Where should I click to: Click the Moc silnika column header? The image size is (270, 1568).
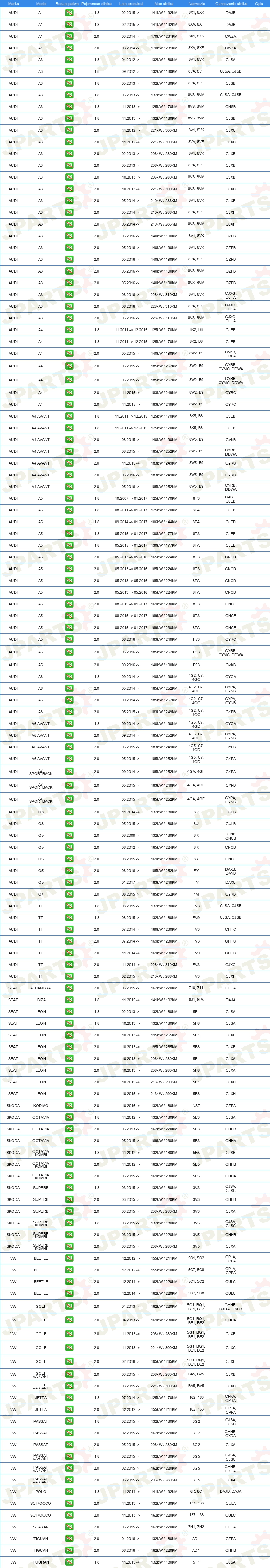[164, 4]
